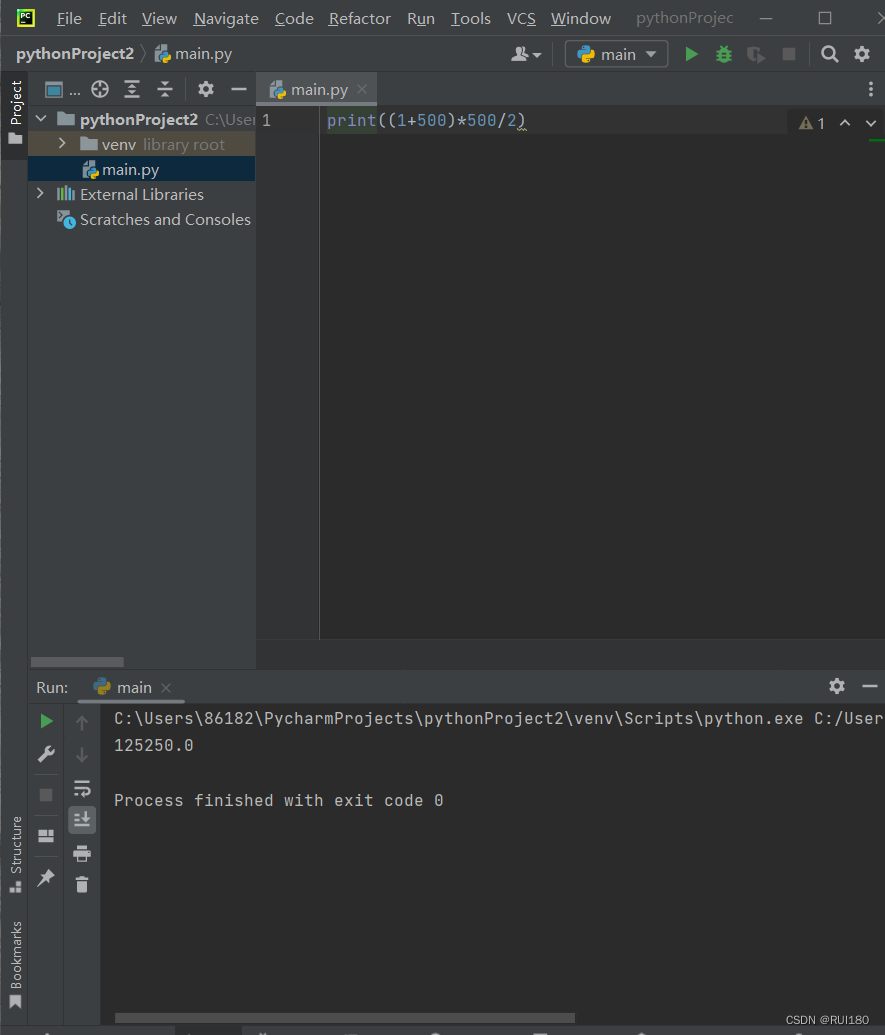
Task: Toggle soft-wrap in Run console
Action: (x=82, y=787)
